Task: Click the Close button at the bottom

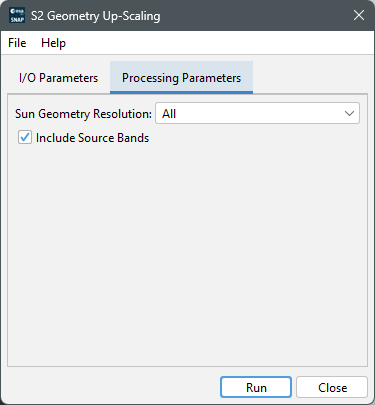Action: click(332, 387)
